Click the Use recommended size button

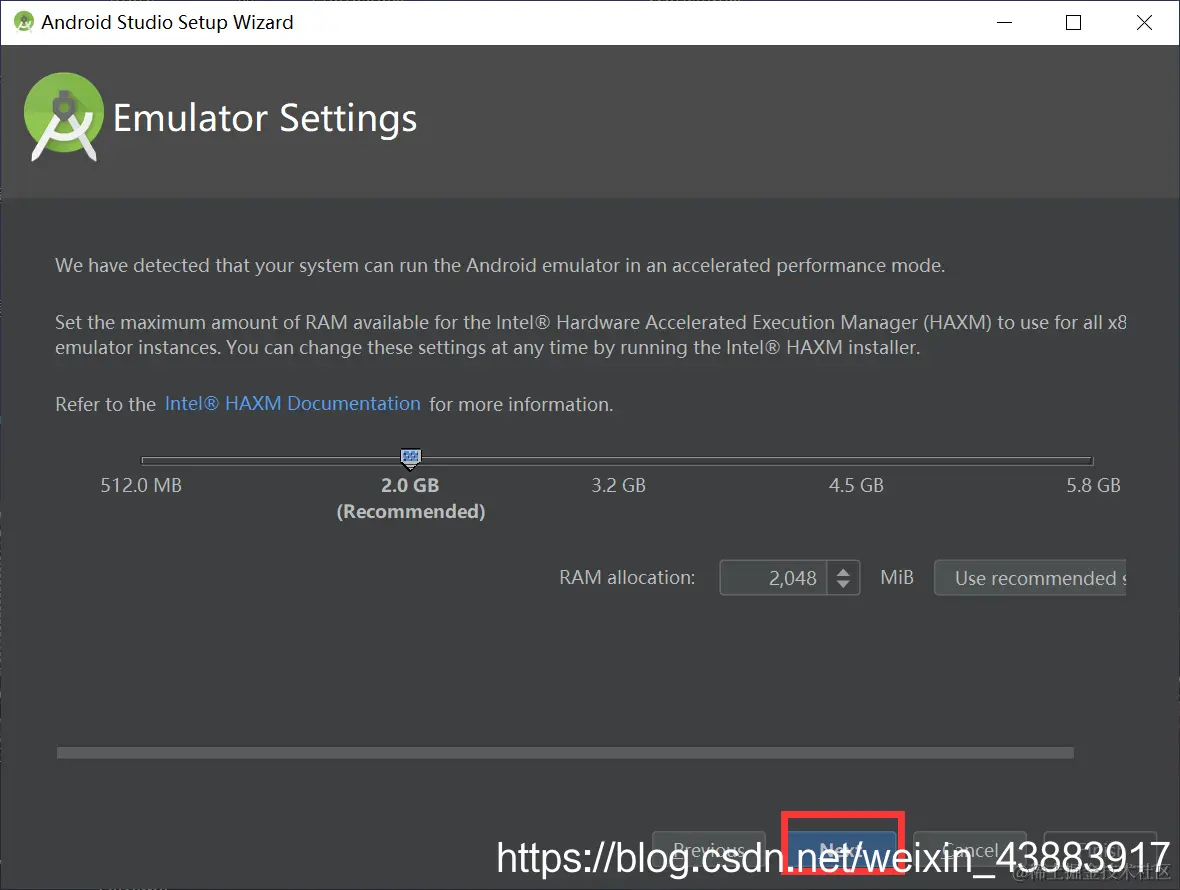[x=1030, y=578]
